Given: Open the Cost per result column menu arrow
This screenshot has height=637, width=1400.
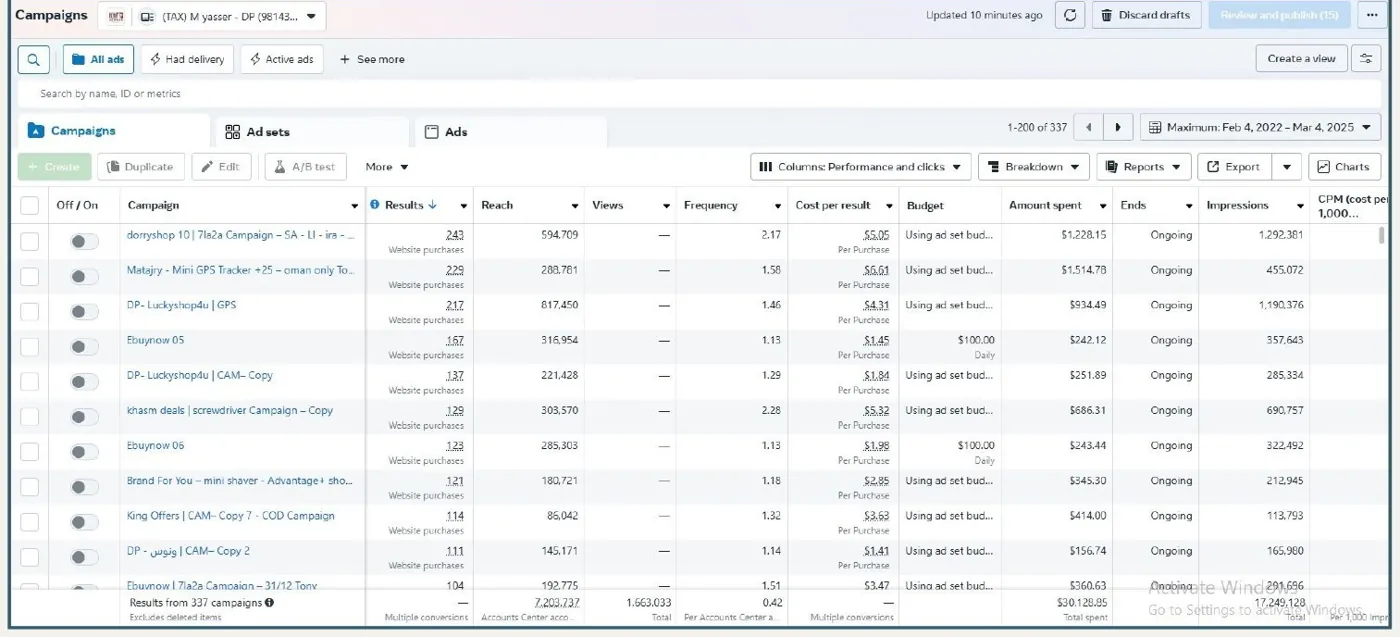Looking at the screenshot, I should click(889, 206).
